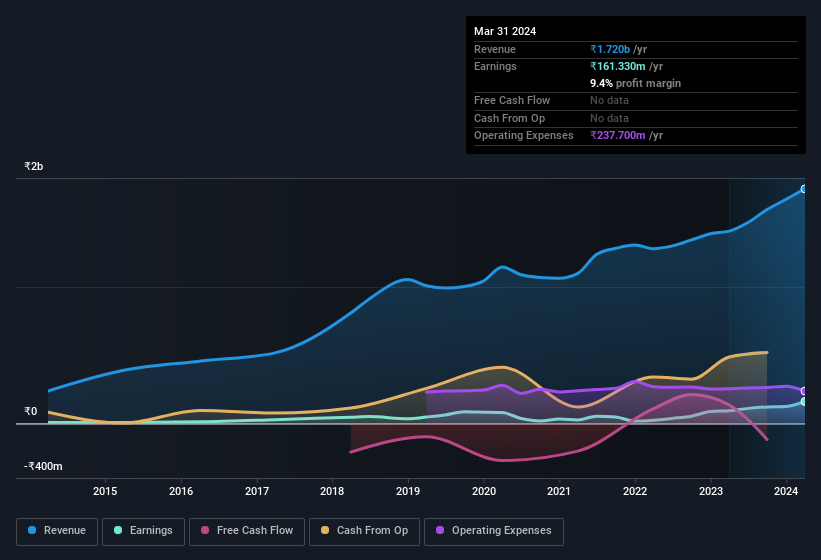Click the 2019 x-axis label
The height and width of the screenshot is (560, 821).
coord(408,491)
